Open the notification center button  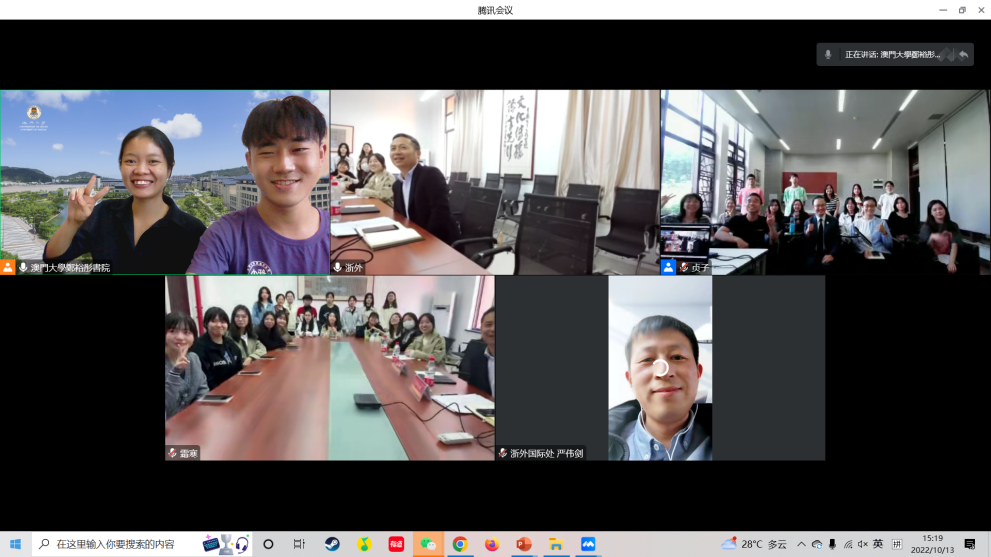point(969,544)
